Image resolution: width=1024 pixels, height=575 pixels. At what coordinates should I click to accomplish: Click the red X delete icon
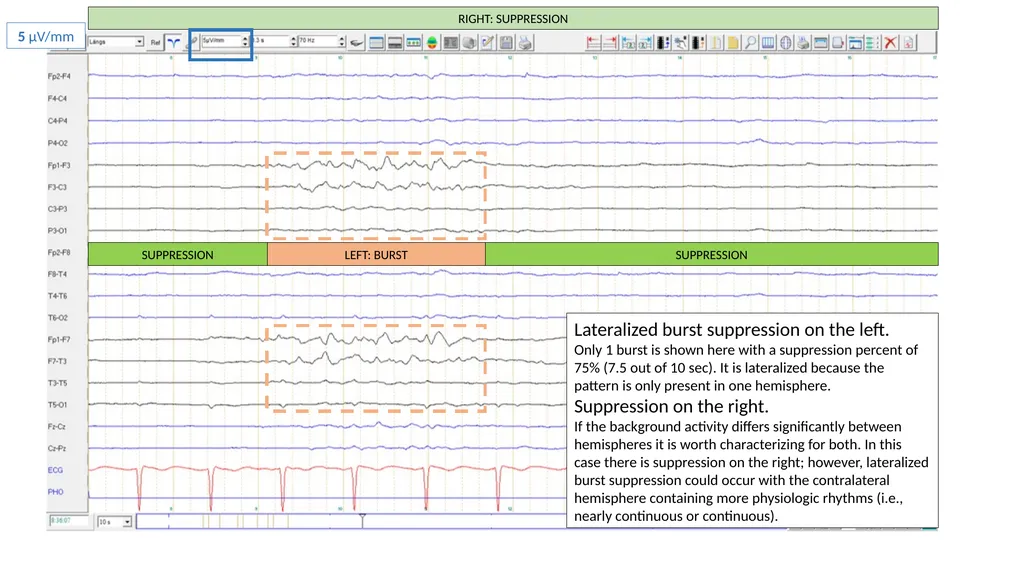point(890,43)
